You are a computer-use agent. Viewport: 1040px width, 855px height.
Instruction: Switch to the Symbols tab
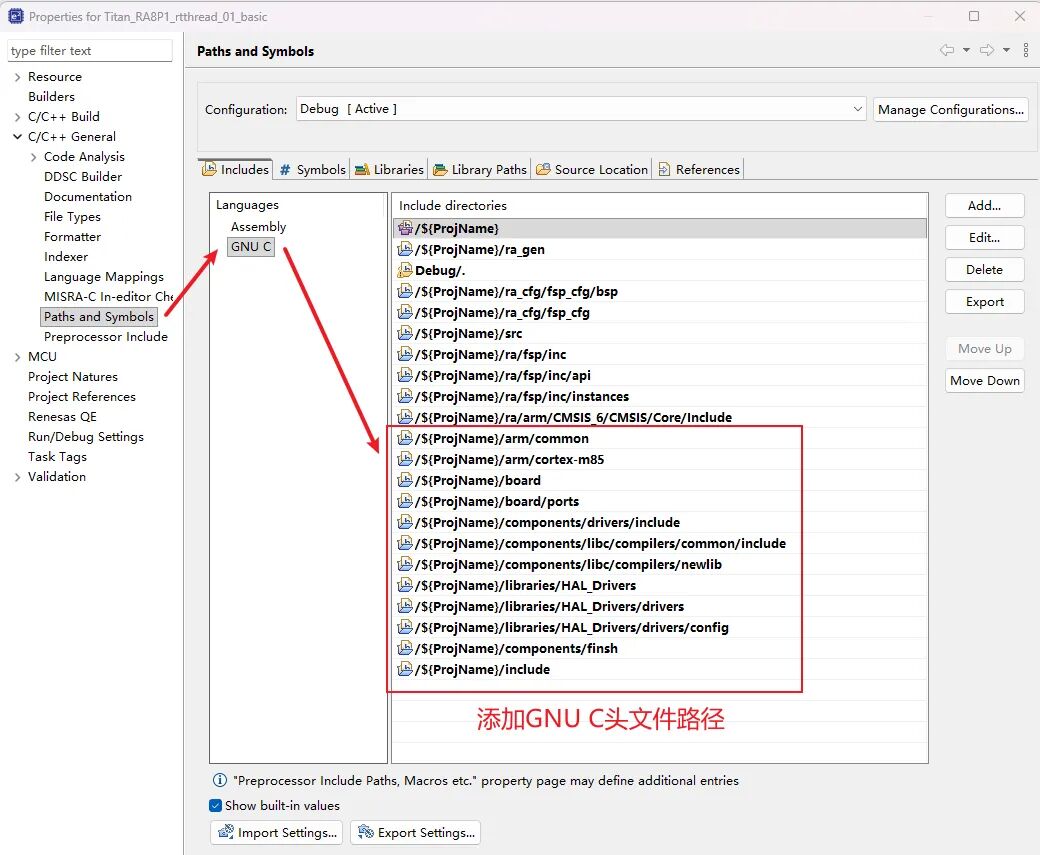click(312, 169)
